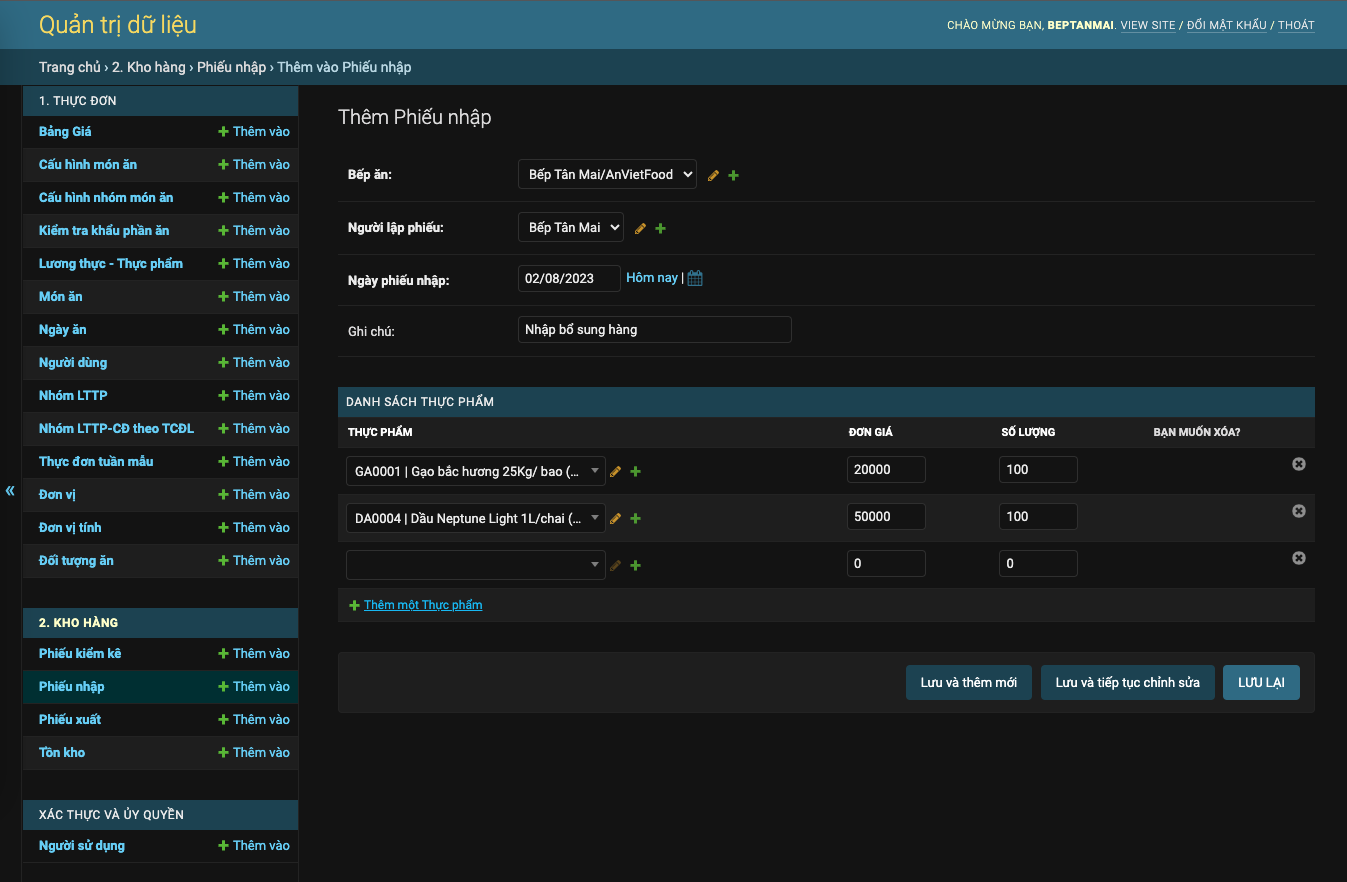Click Thêm một Thực phẩm link

click(423, 604)
